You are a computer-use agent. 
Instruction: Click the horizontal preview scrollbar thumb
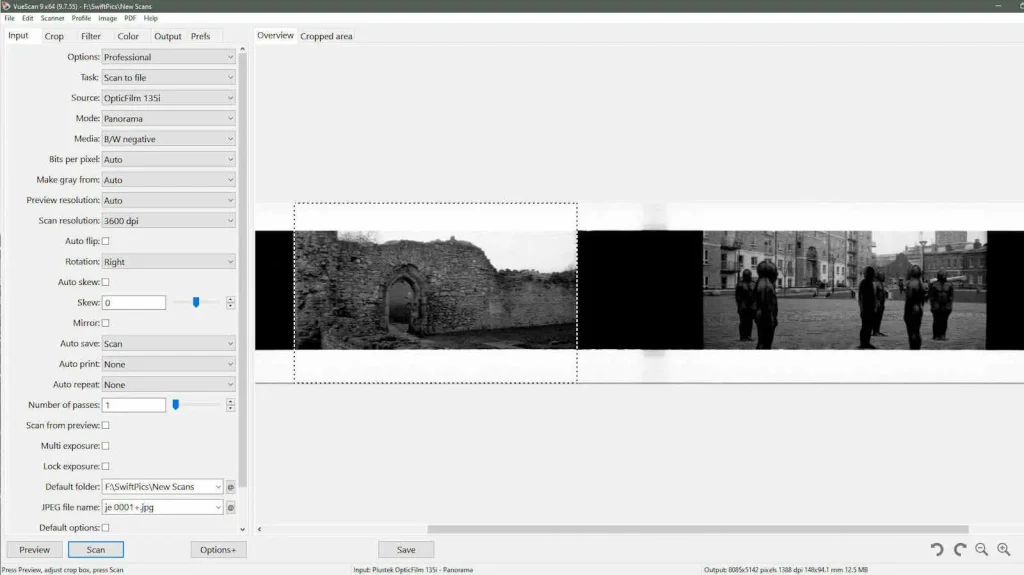pyautogui.click(x=697, y=529)
